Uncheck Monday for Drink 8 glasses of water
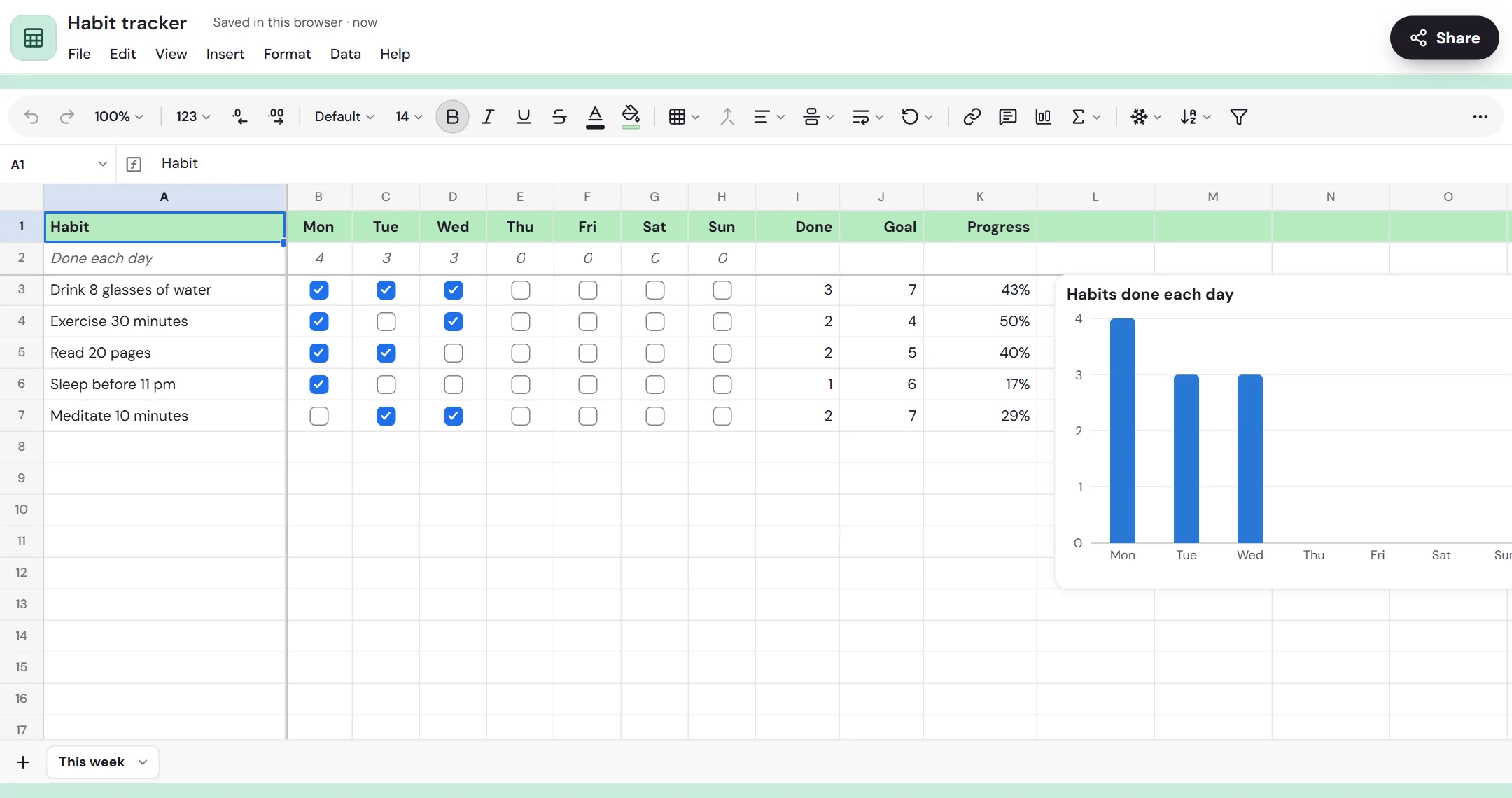The width and height of the screenshot is (1512, 798). click(319, 290)
